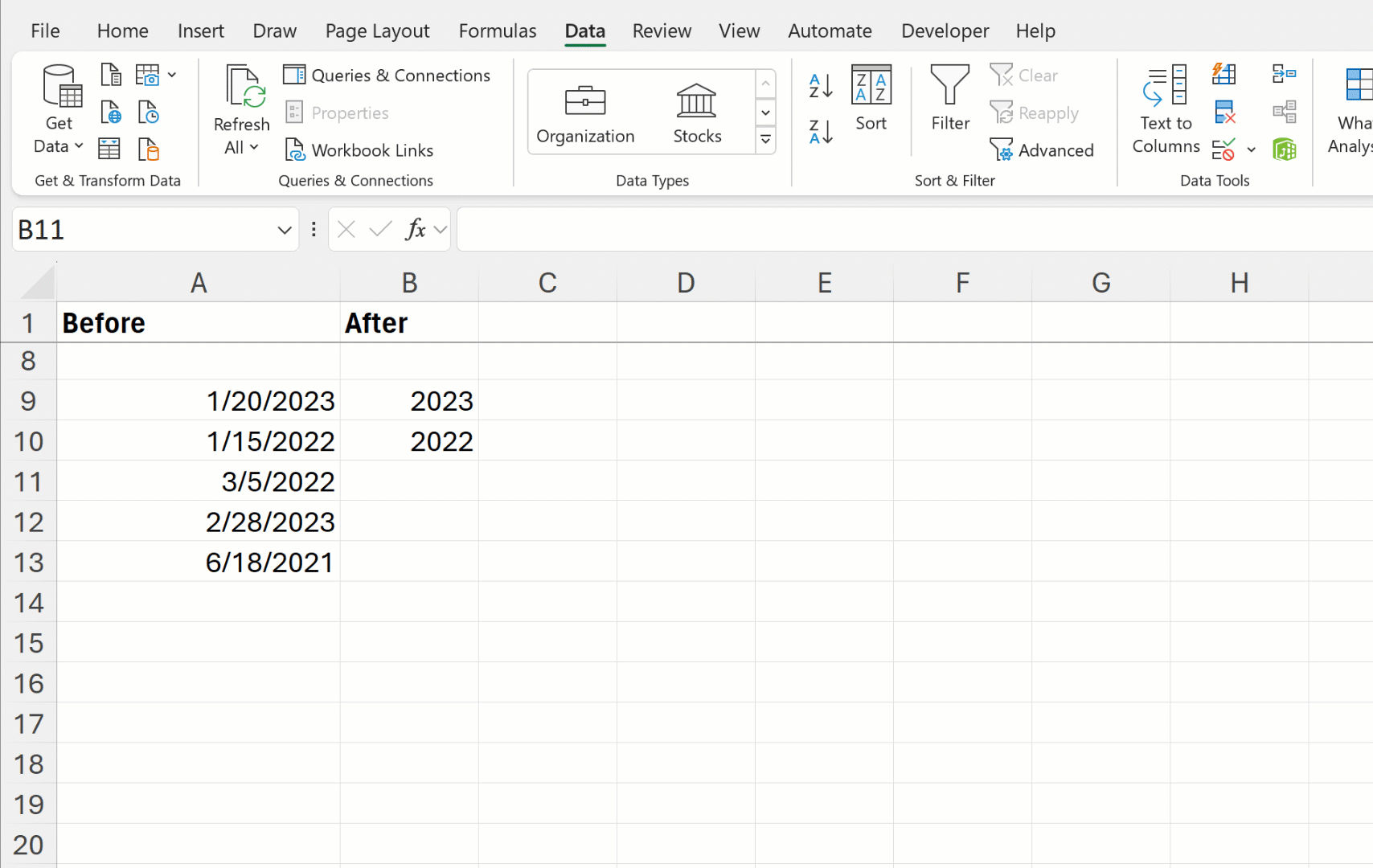Image resolution: width=1373 pixels, height=868 pixels.
Task: Switch to the Formulas ribbon tab
Action: coord(497,31)
